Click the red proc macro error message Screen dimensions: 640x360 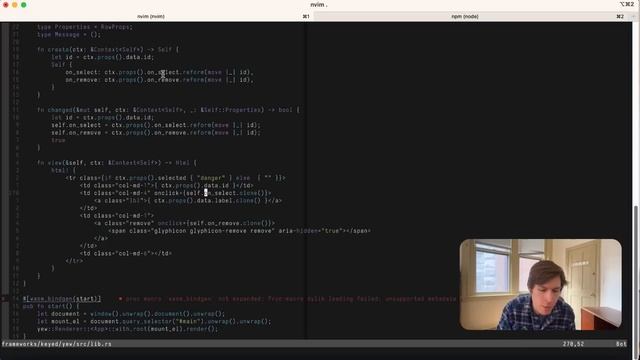288,299
